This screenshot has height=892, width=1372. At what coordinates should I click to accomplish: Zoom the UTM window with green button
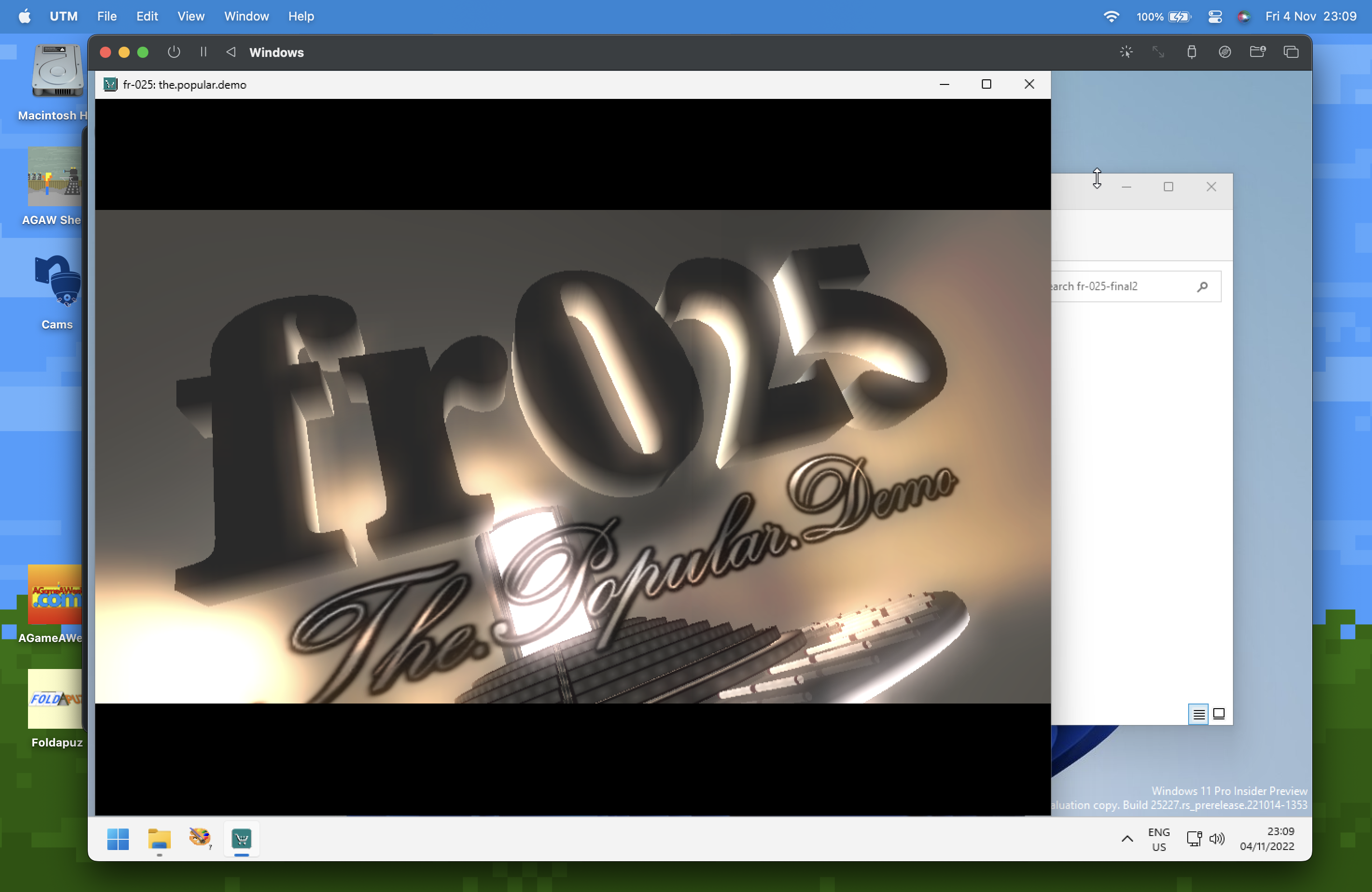[143, 52]
